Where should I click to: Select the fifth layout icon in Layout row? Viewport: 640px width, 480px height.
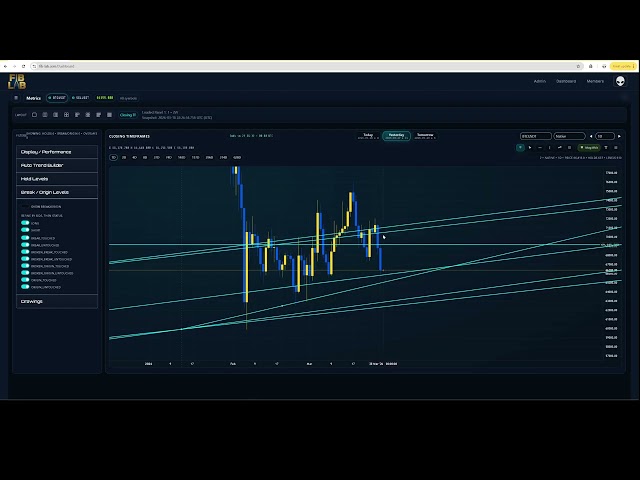[77, 115]
